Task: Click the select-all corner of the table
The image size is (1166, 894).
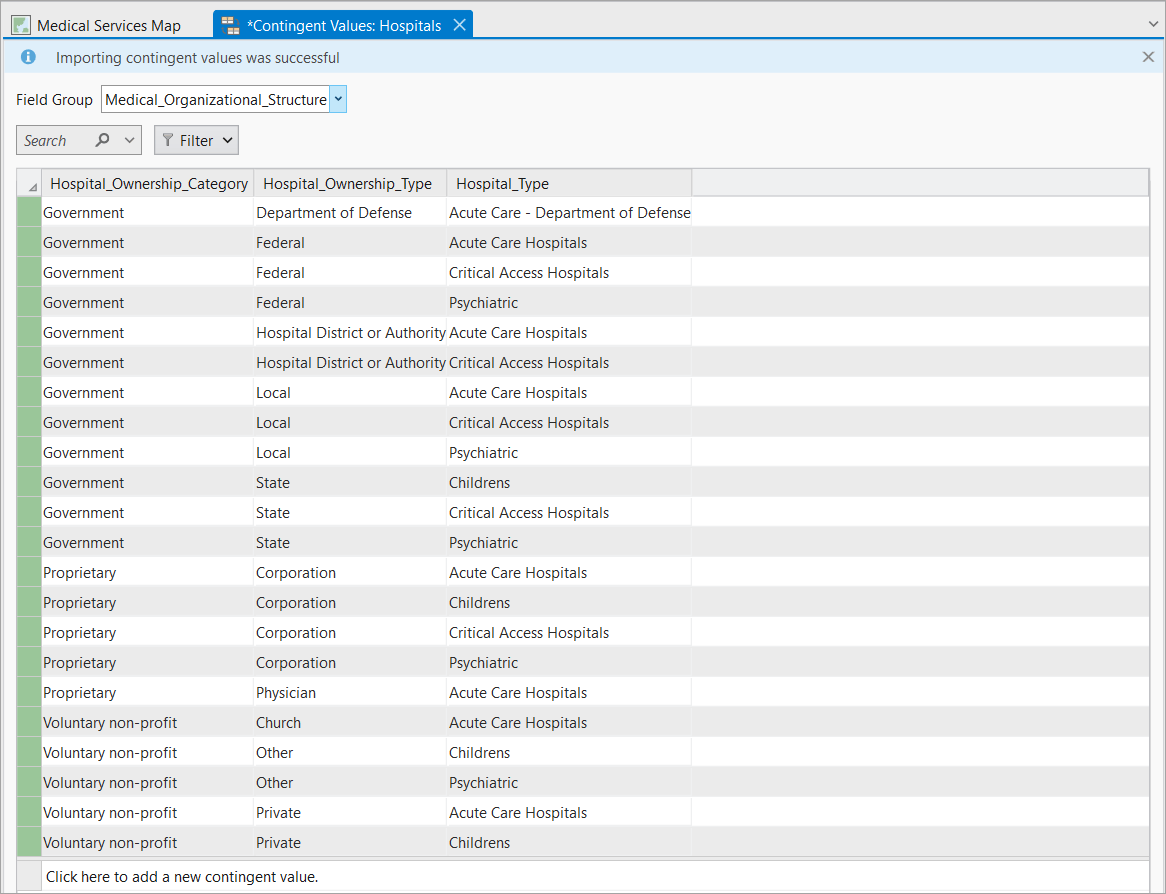Action: point(29,184)
